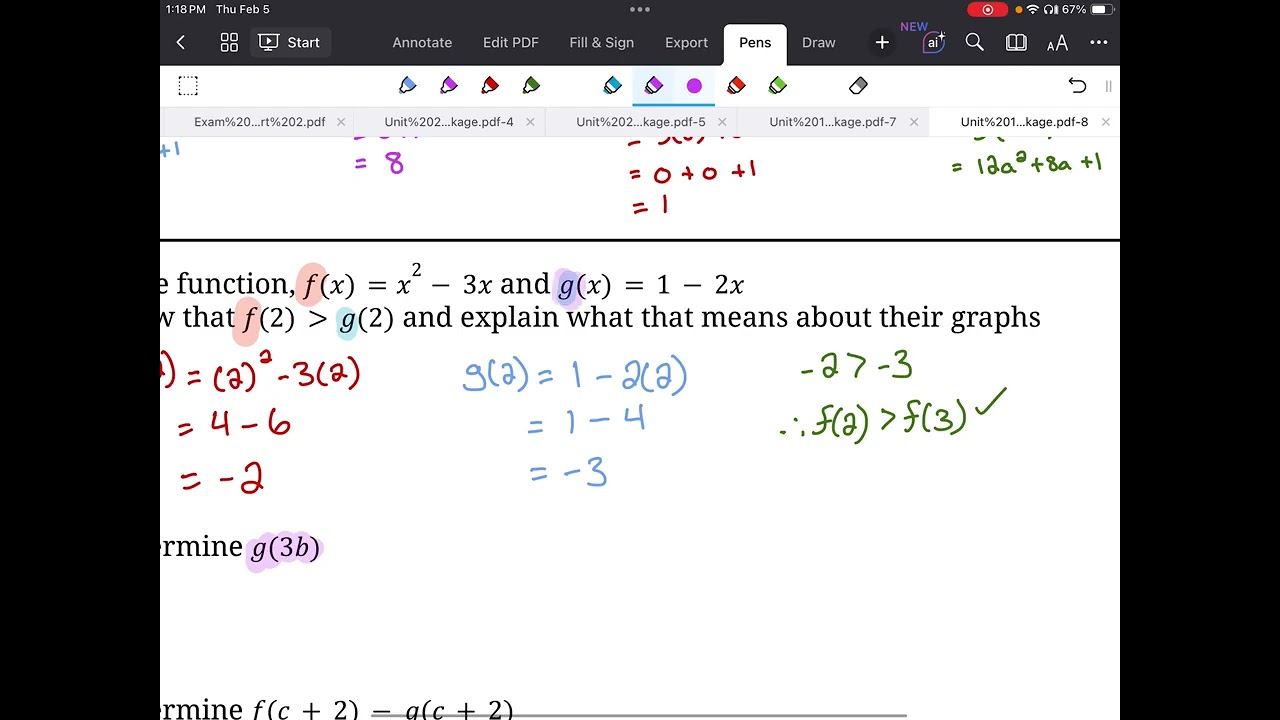This screenshot has height=720, width=1280.
Task: Tap the highlighted f(x) in the problem
Action: pos(327,285)
